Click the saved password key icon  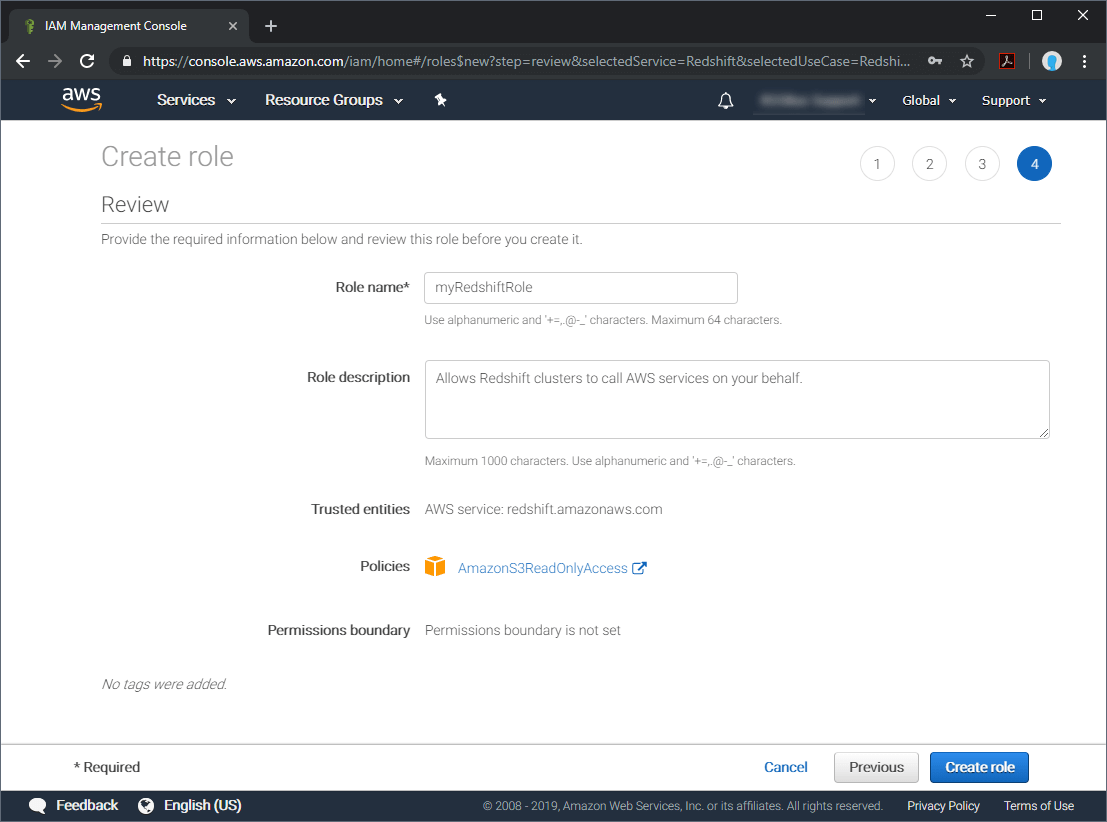tap(935, 61)
